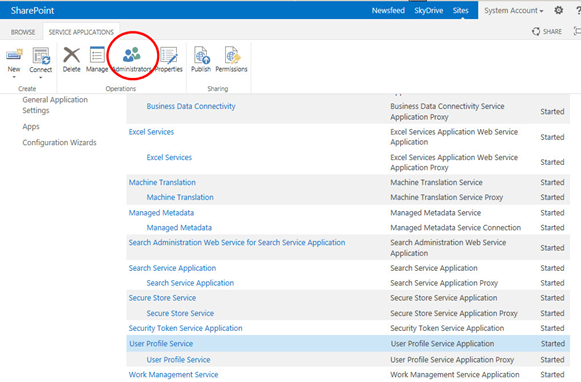Viewport: 581px width, 382px height.
Task: Select 'Secure Store Service Application Proxy' text
Action: pyautogui.click(x=454, y=313)
